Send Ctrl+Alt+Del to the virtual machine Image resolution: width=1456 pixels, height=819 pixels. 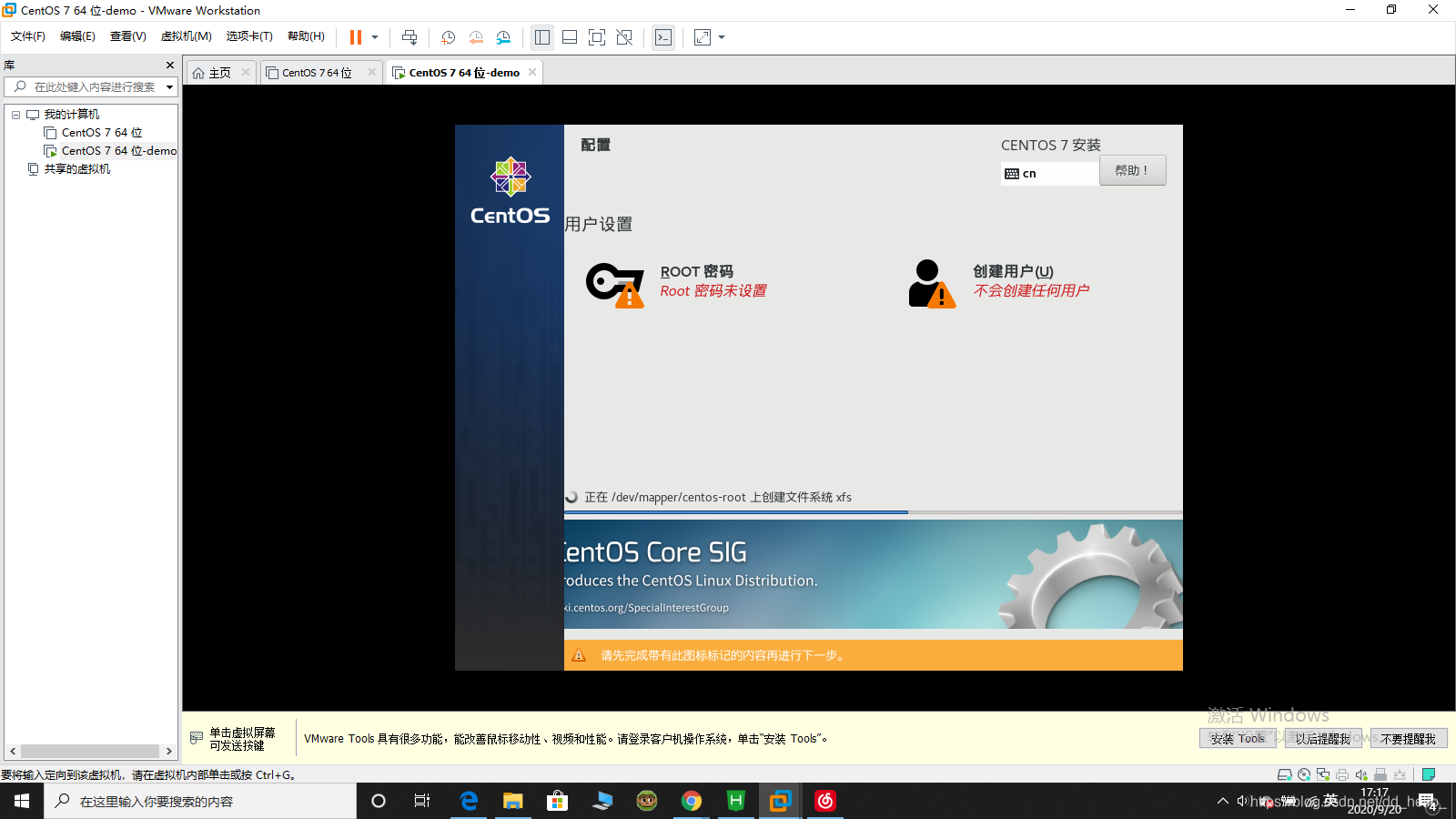(x=409, y=37)
